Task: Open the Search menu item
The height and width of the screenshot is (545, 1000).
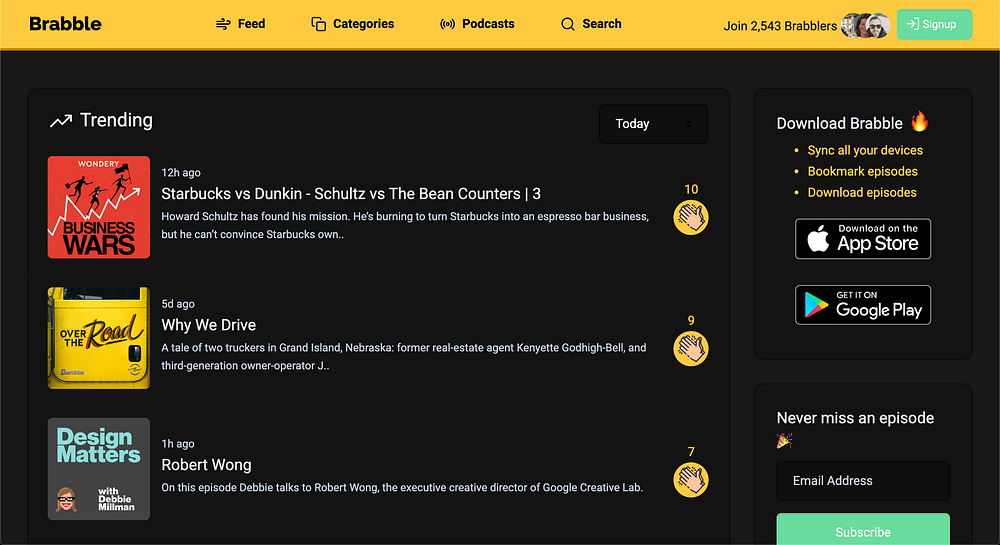Action: tap(591, 24)
